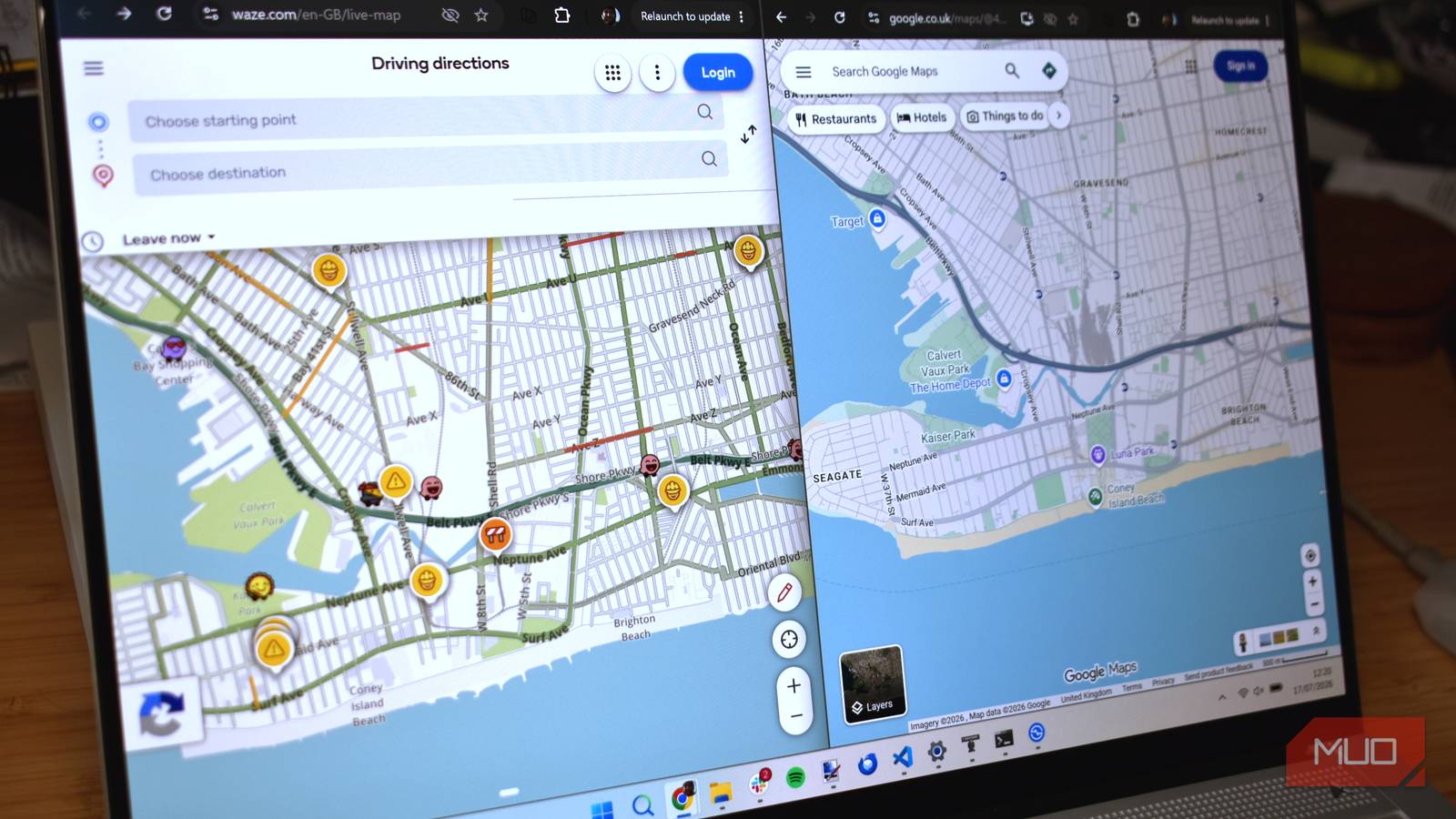
Task: Open Spotify from the taskbar
Action: (x=795, y=778)
